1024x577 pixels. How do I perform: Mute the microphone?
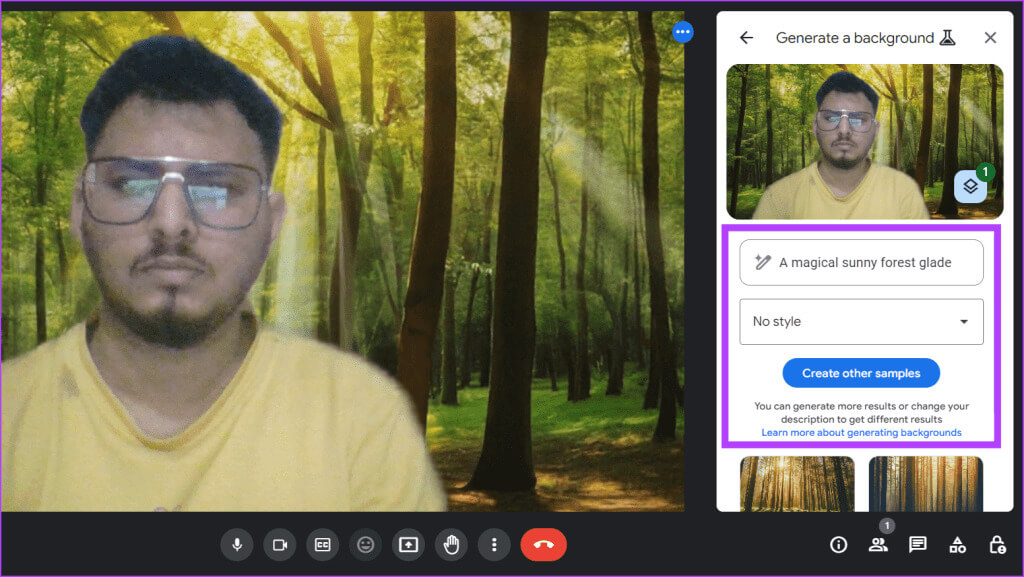click(x=237, y=544)
